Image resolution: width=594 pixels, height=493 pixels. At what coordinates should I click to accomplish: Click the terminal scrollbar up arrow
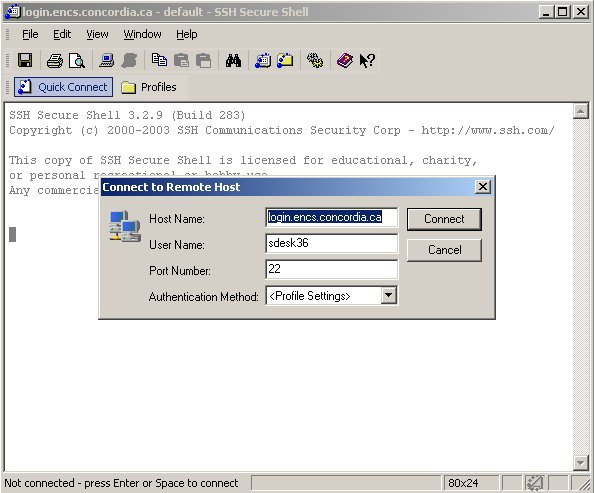pos(580,111)
